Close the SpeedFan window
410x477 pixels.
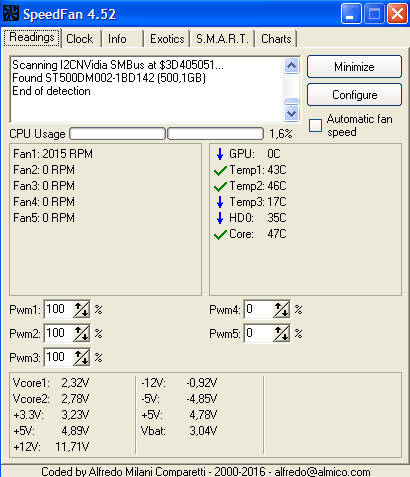click(397, 14)
